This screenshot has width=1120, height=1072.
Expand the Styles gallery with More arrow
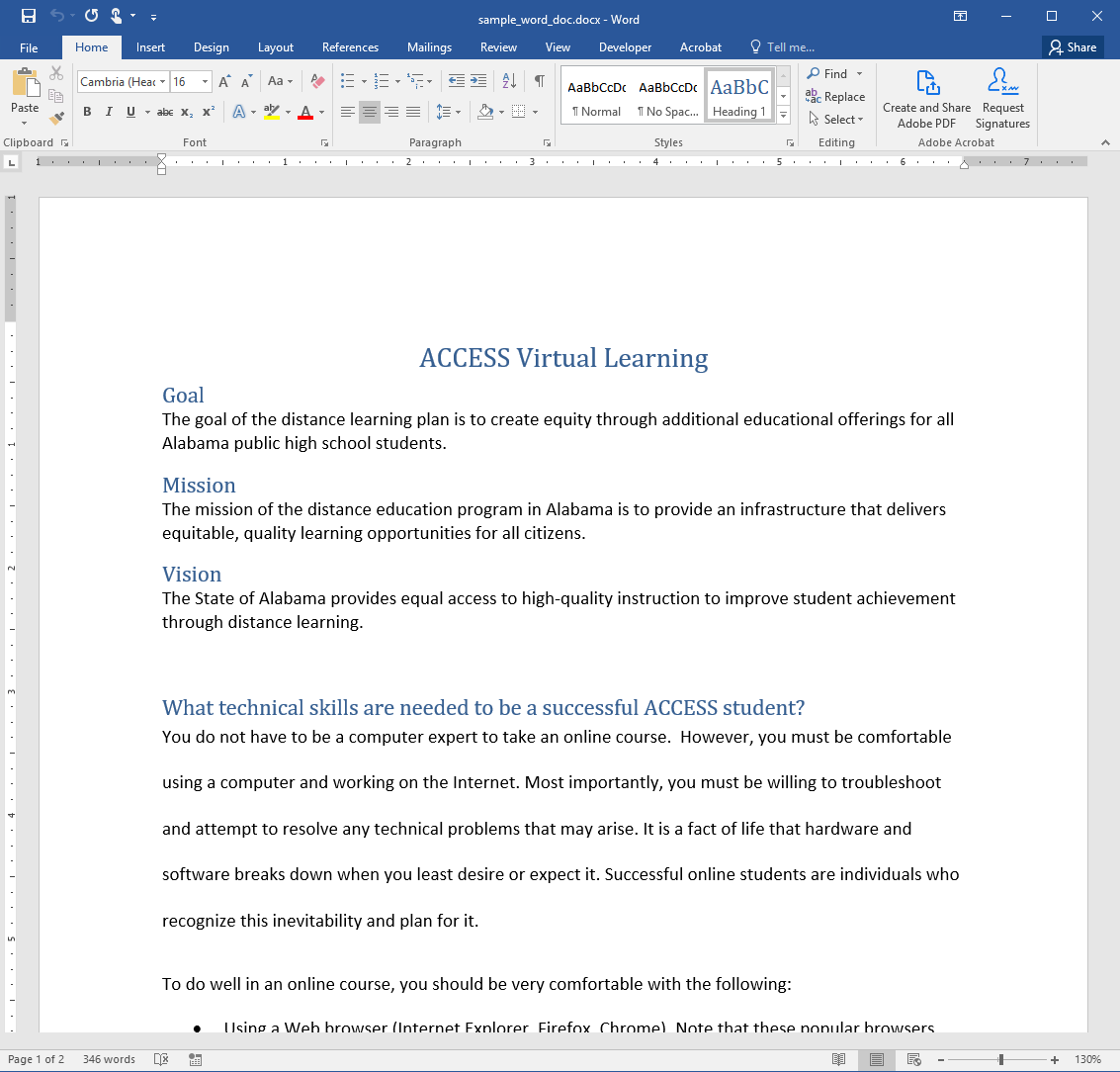(783, 116)
